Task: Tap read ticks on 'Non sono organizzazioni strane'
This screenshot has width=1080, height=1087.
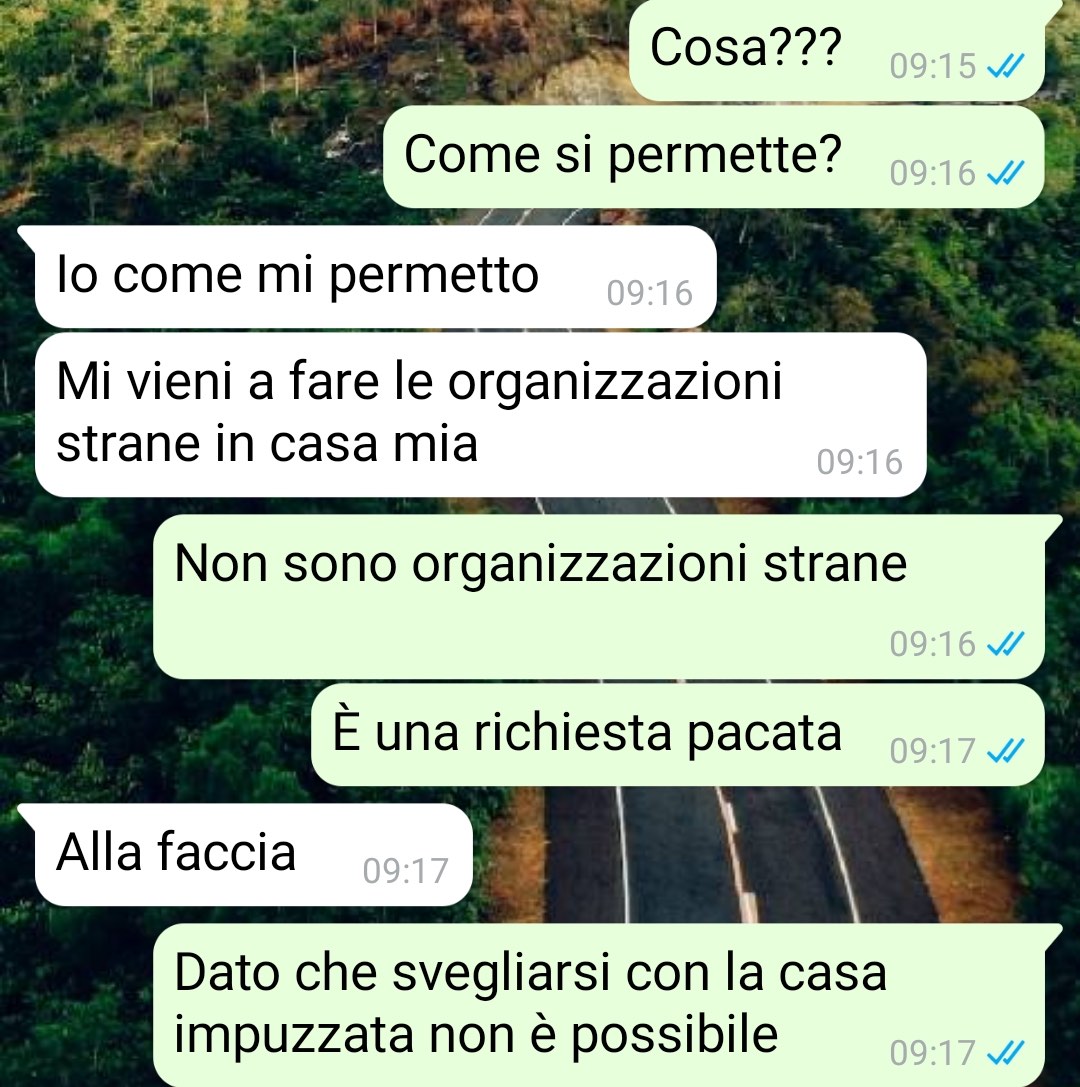Action: click(1005, 644)
